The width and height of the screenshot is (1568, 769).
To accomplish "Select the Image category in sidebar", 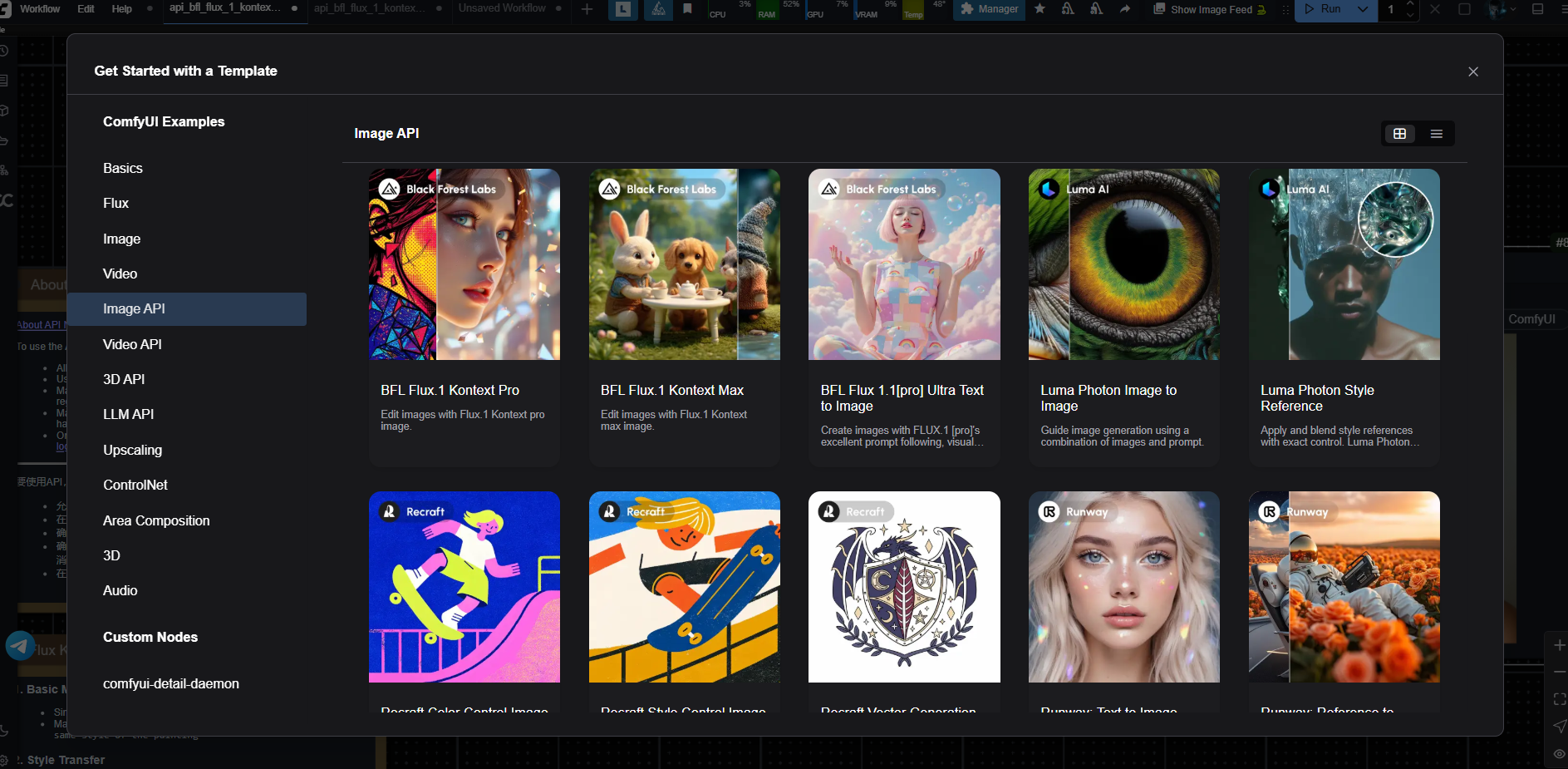I will click(x=186, y=239).
